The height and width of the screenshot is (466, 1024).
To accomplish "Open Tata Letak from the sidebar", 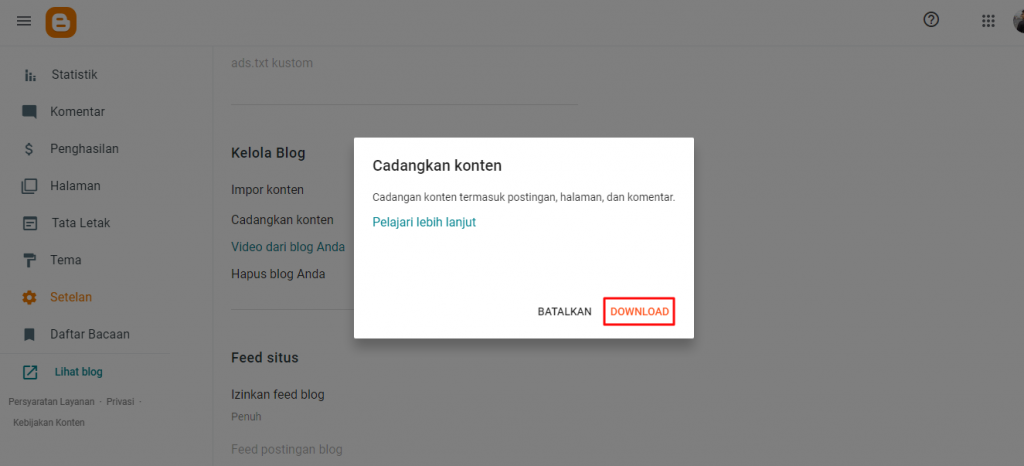I will (81, 223).
